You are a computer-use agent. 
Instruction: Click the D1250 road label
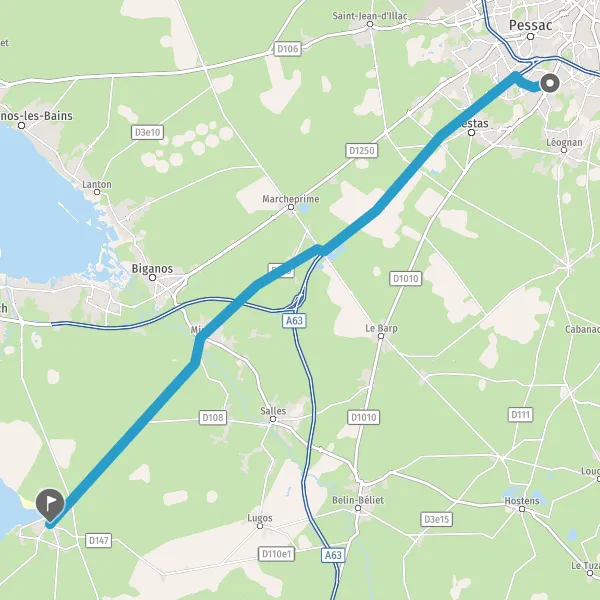pyautogui.click(x=362, y=150)
